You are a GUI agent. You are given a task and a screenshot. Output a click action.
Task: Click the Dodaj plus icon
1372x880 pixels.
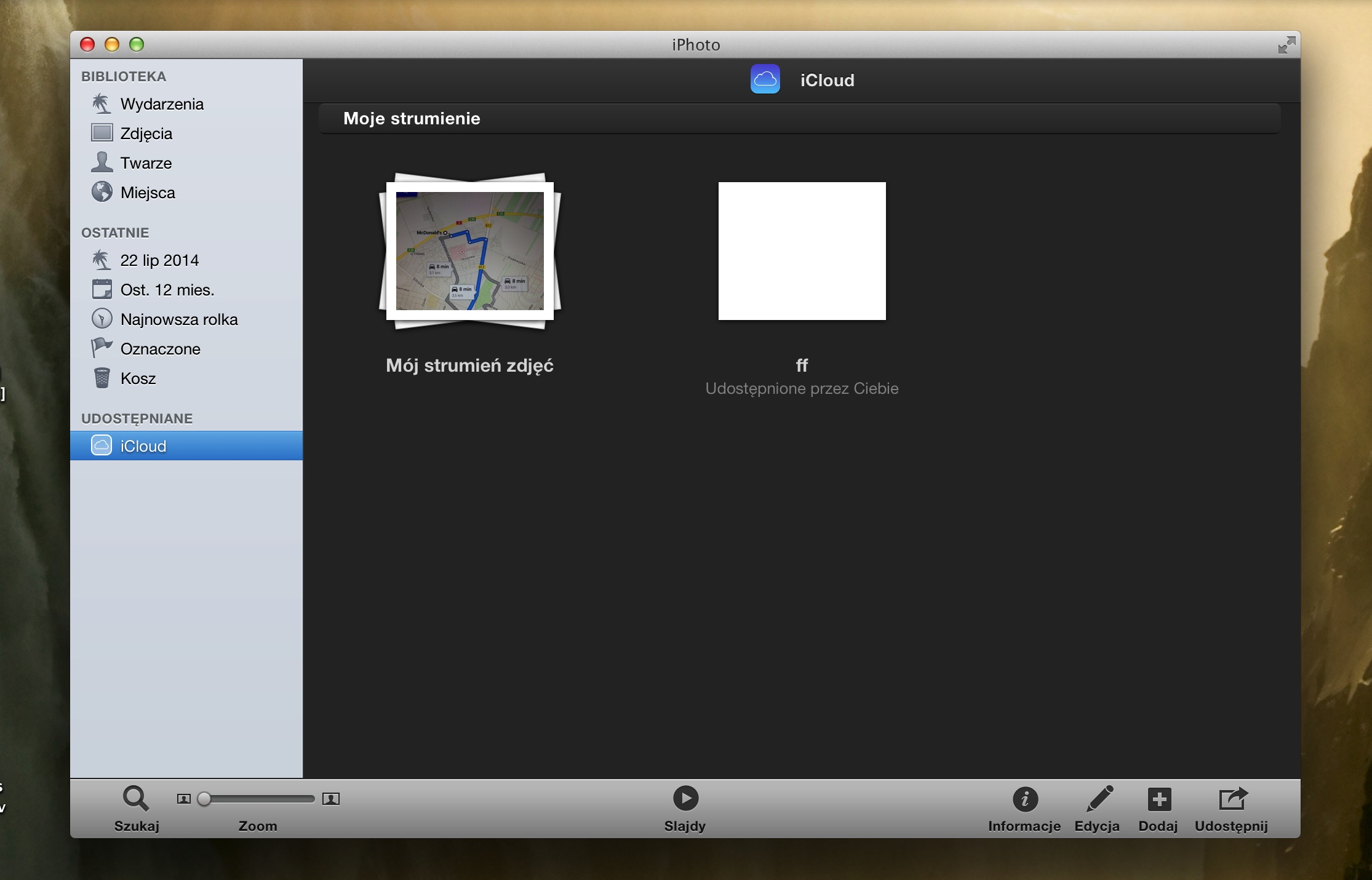1159,799
